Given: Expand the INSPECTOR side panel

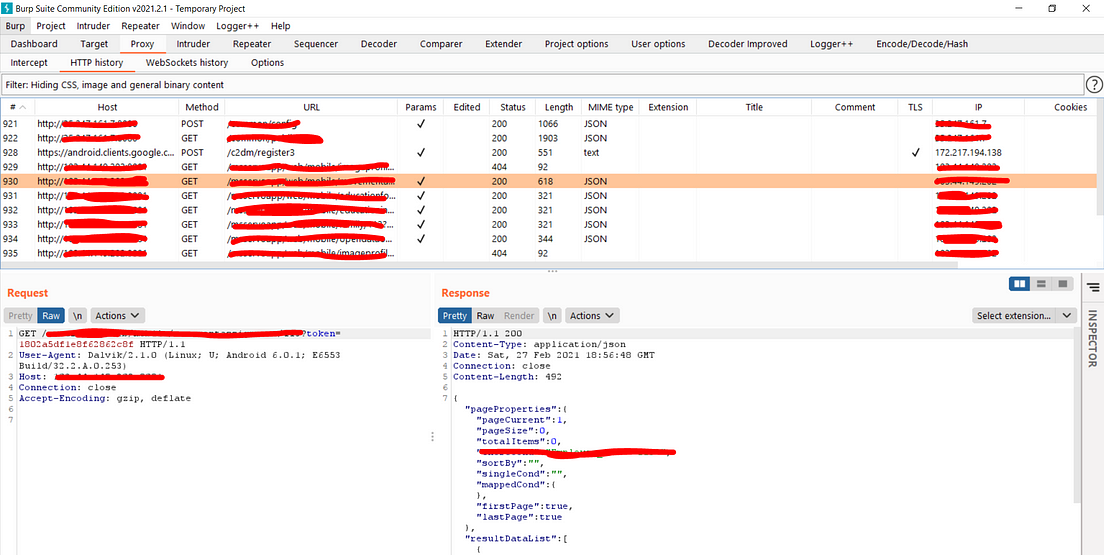Looking at the screenshot, I should 1093,338.
